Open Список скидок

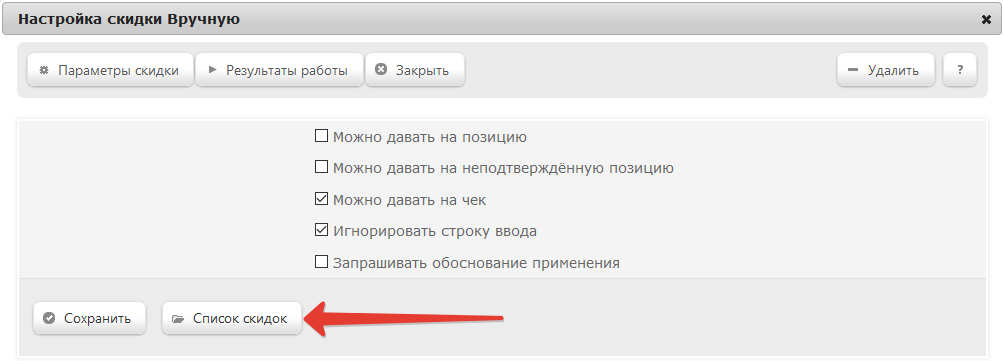click(x=232, y=318)
